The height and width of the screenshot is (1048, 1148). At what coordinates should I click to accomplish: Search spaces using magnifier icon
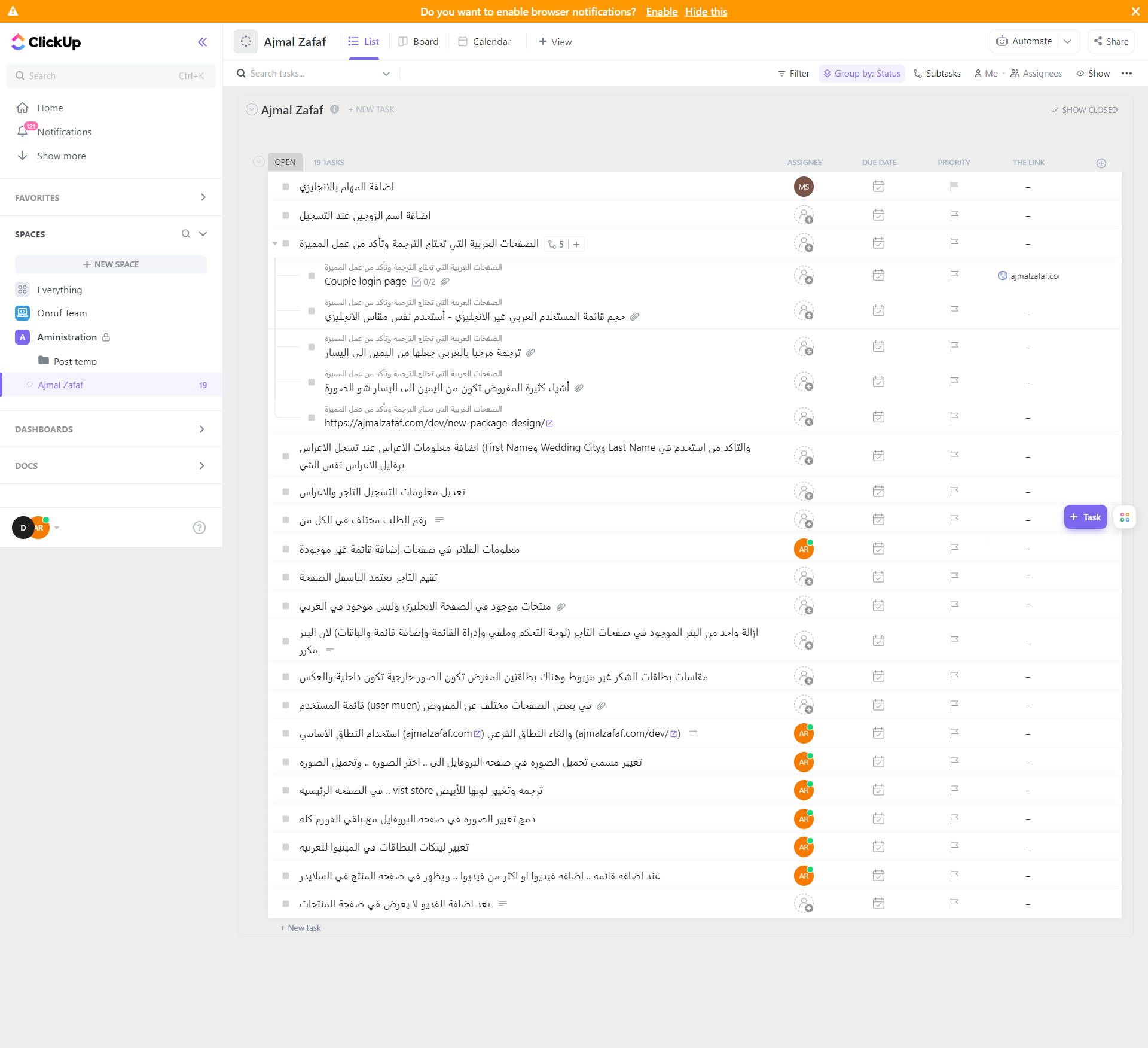tap(186, 234)
